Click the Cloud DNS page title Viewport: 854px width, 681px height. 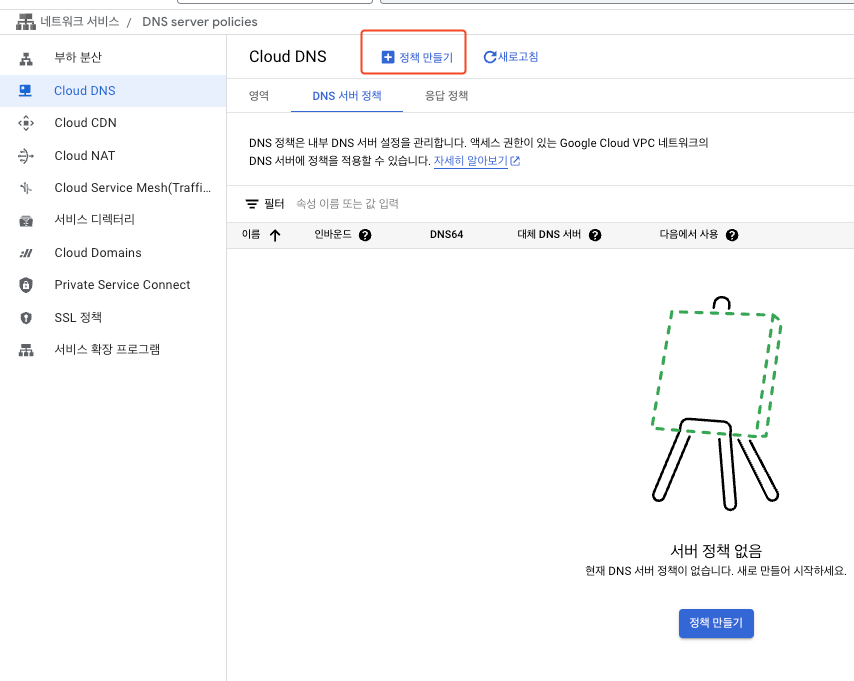click(288, 57)
